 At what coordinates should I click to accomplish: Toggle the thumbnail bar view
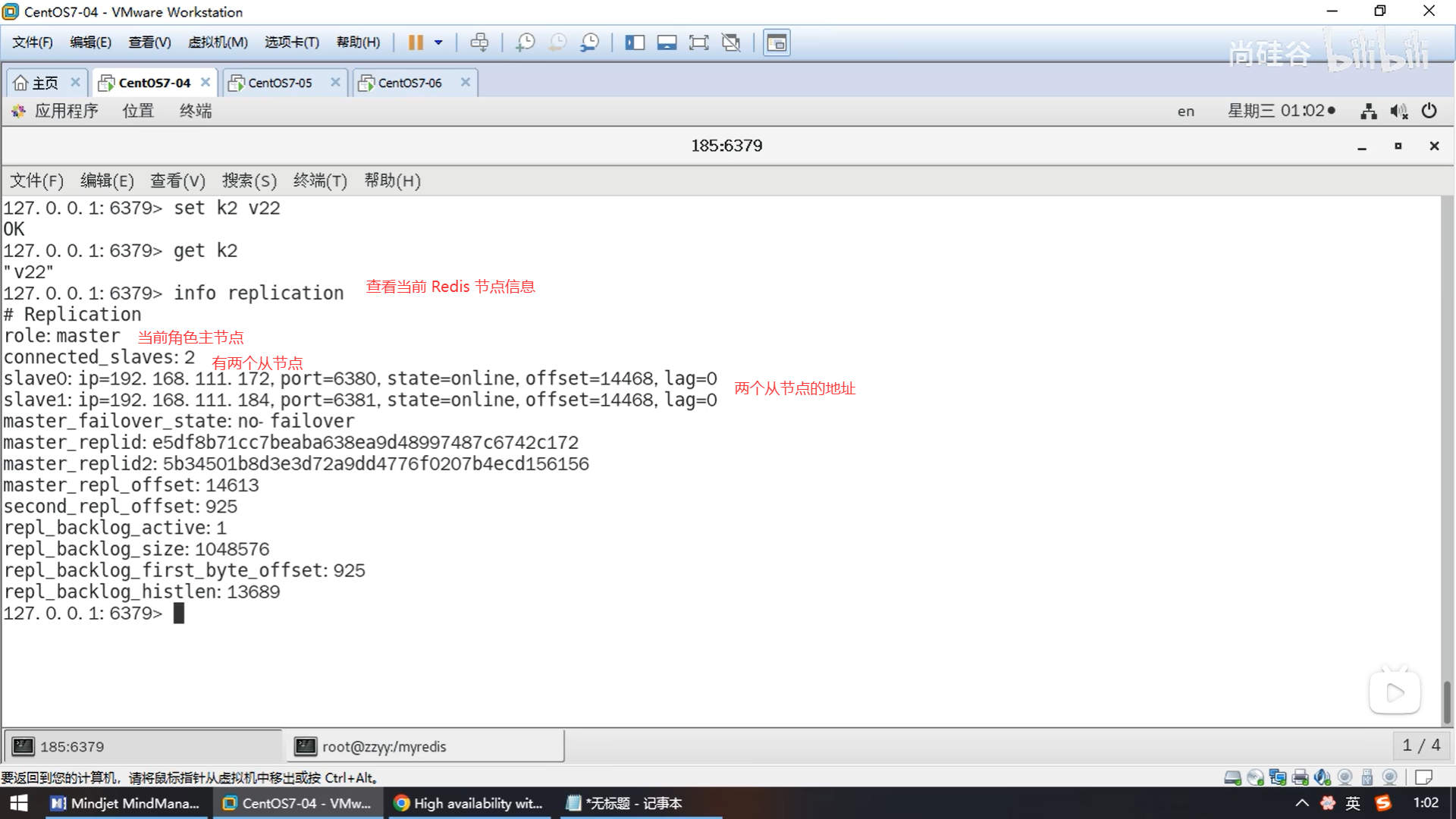click(x=667, y=42)
